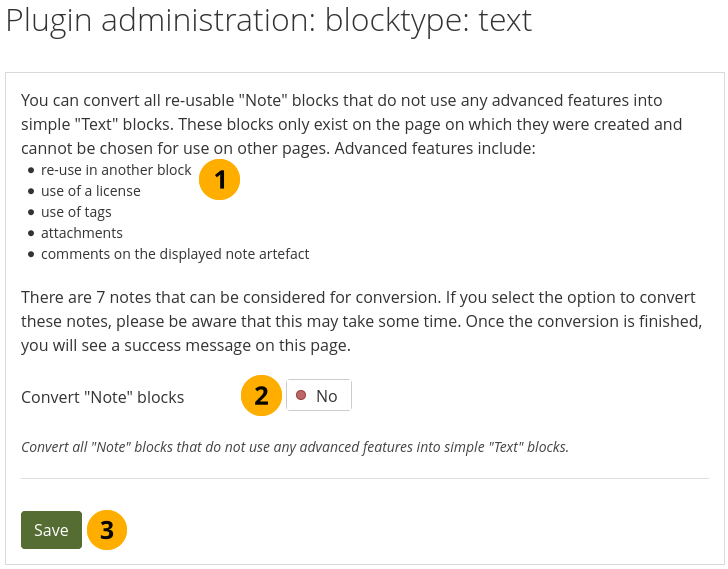Toggle the Convert "Note" blocks switch

[318, 396]
